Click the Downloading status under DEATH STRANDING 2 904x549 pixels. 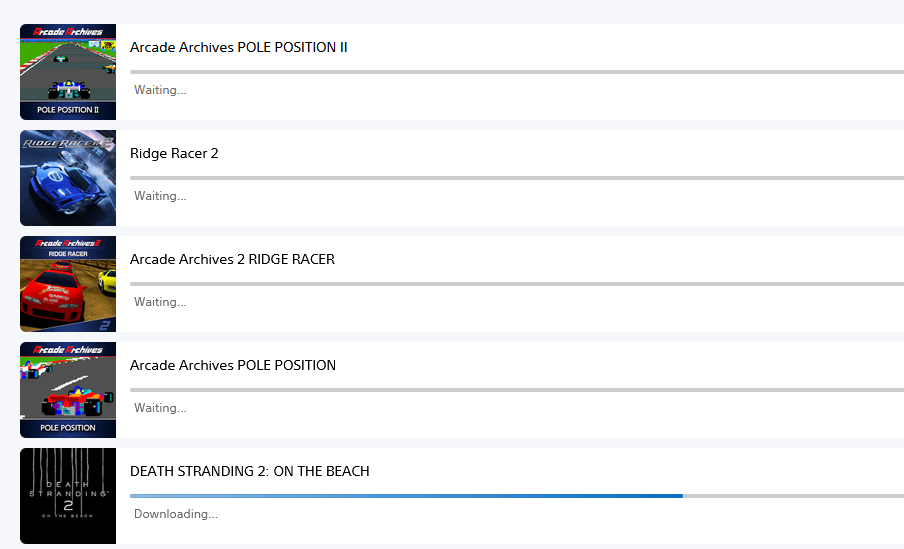[176, 514]
